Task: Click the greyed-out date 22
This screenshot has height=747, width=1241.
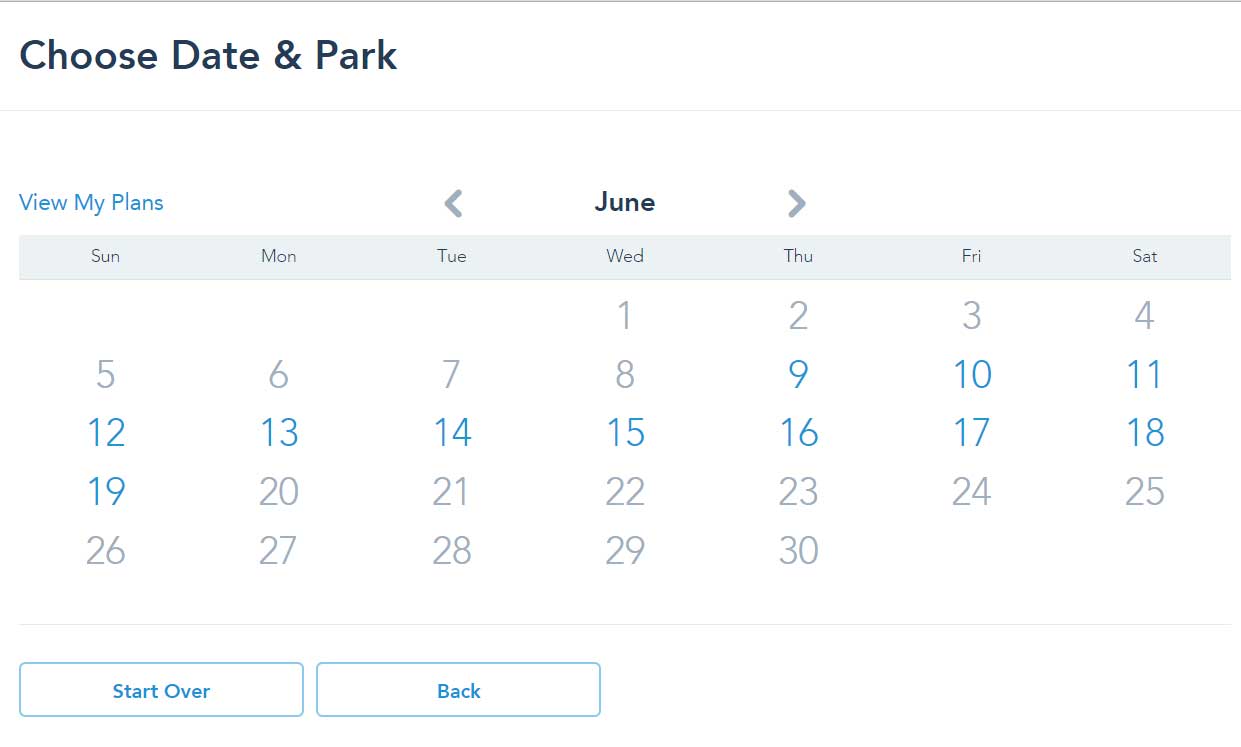Action: click(x=625, y=492)
